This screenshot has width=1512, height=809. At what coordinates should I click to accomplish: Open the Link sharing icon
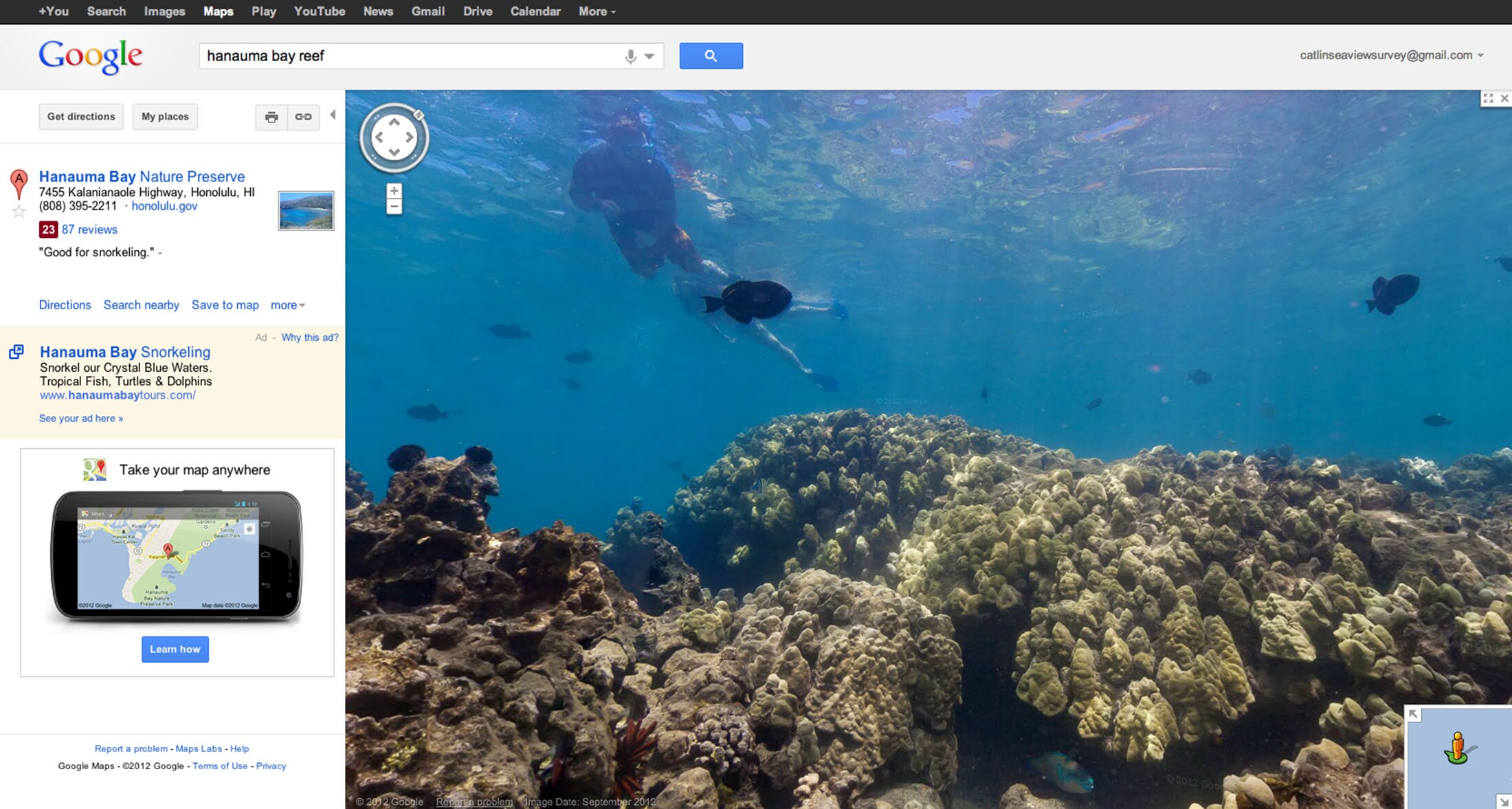pyautogui.click(x=302, y=117)
